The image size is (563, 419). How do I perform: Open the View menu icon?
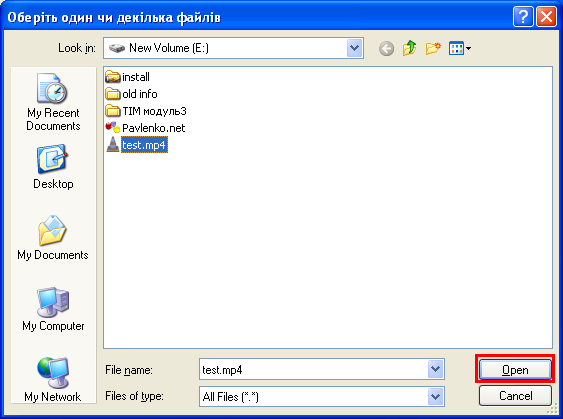click(460, 48)
